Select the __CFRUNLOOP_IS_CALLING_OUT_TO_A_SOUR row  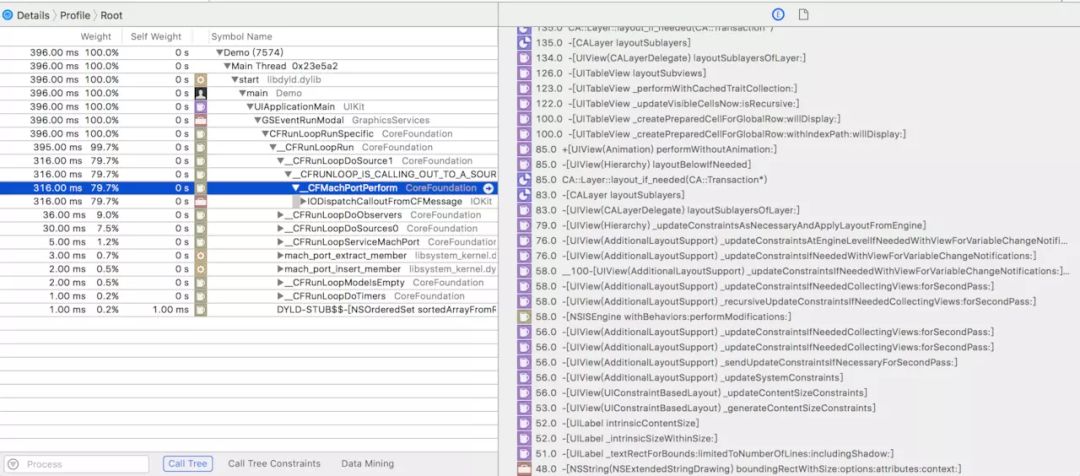(x=249, y=174)
